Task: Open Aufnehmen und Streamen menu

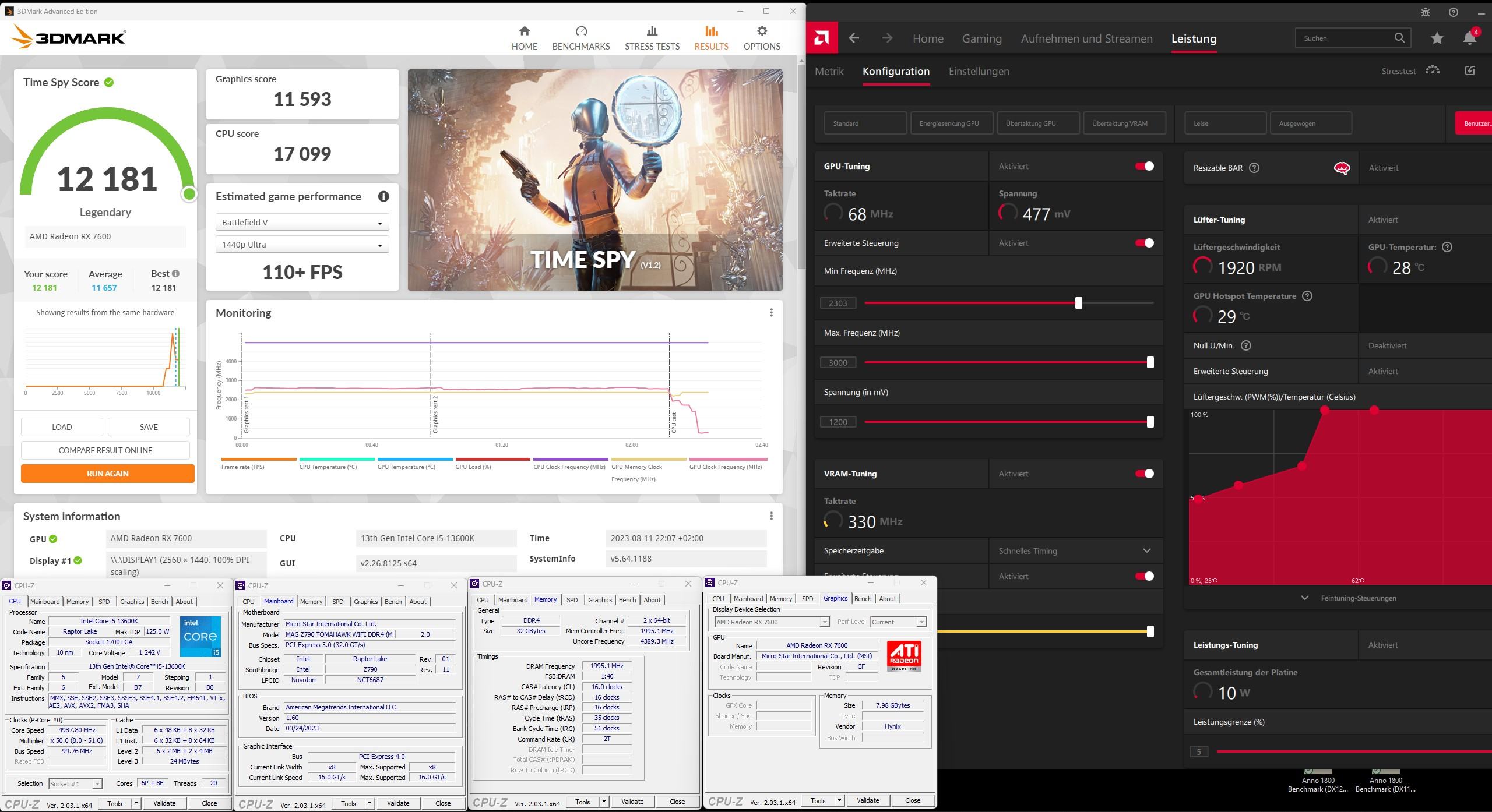Action: pyautogui.click(x=1086, y=38)
